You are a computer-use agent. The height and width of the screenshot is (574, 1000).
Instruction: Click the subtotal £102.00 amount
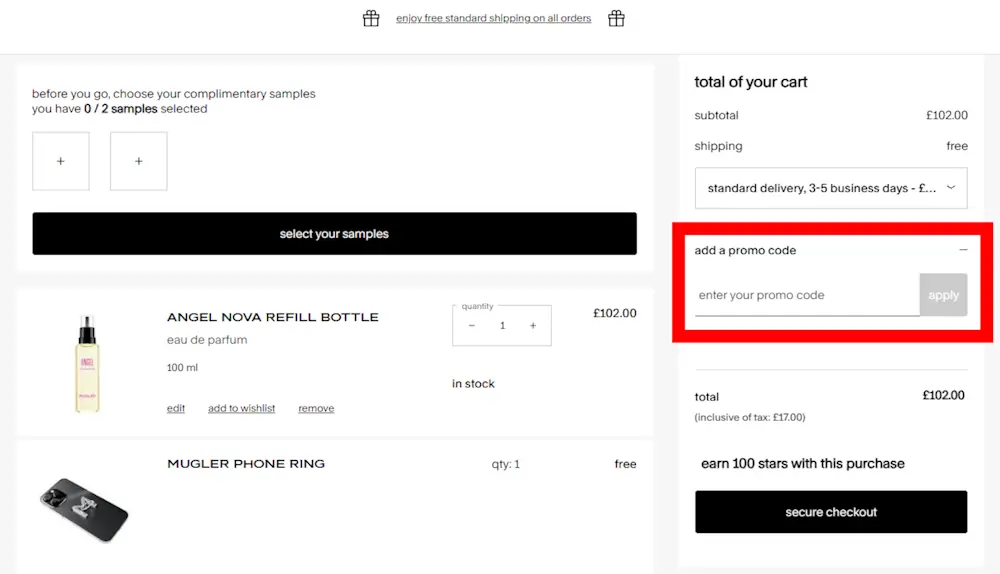(x=946, y=115)
